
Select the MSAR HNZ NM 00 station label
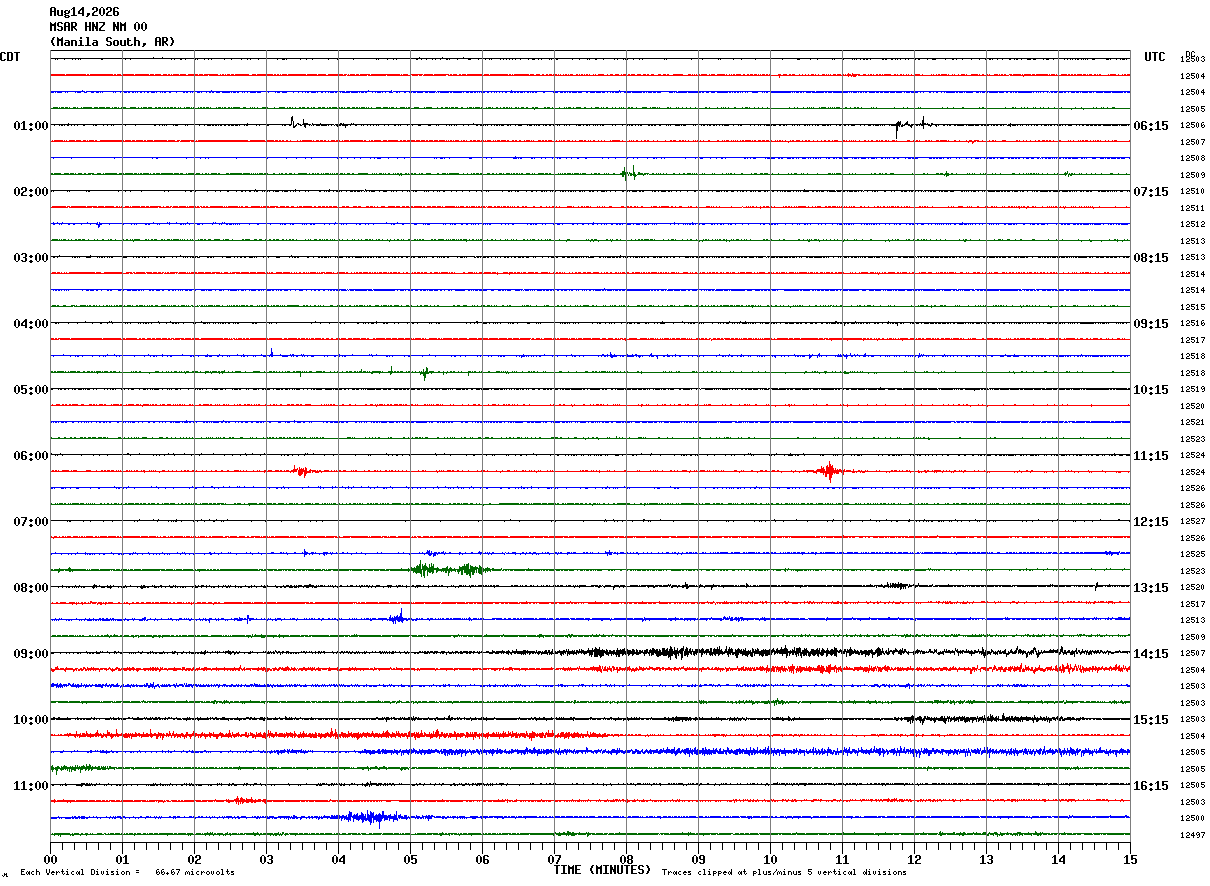click(98, 27)
